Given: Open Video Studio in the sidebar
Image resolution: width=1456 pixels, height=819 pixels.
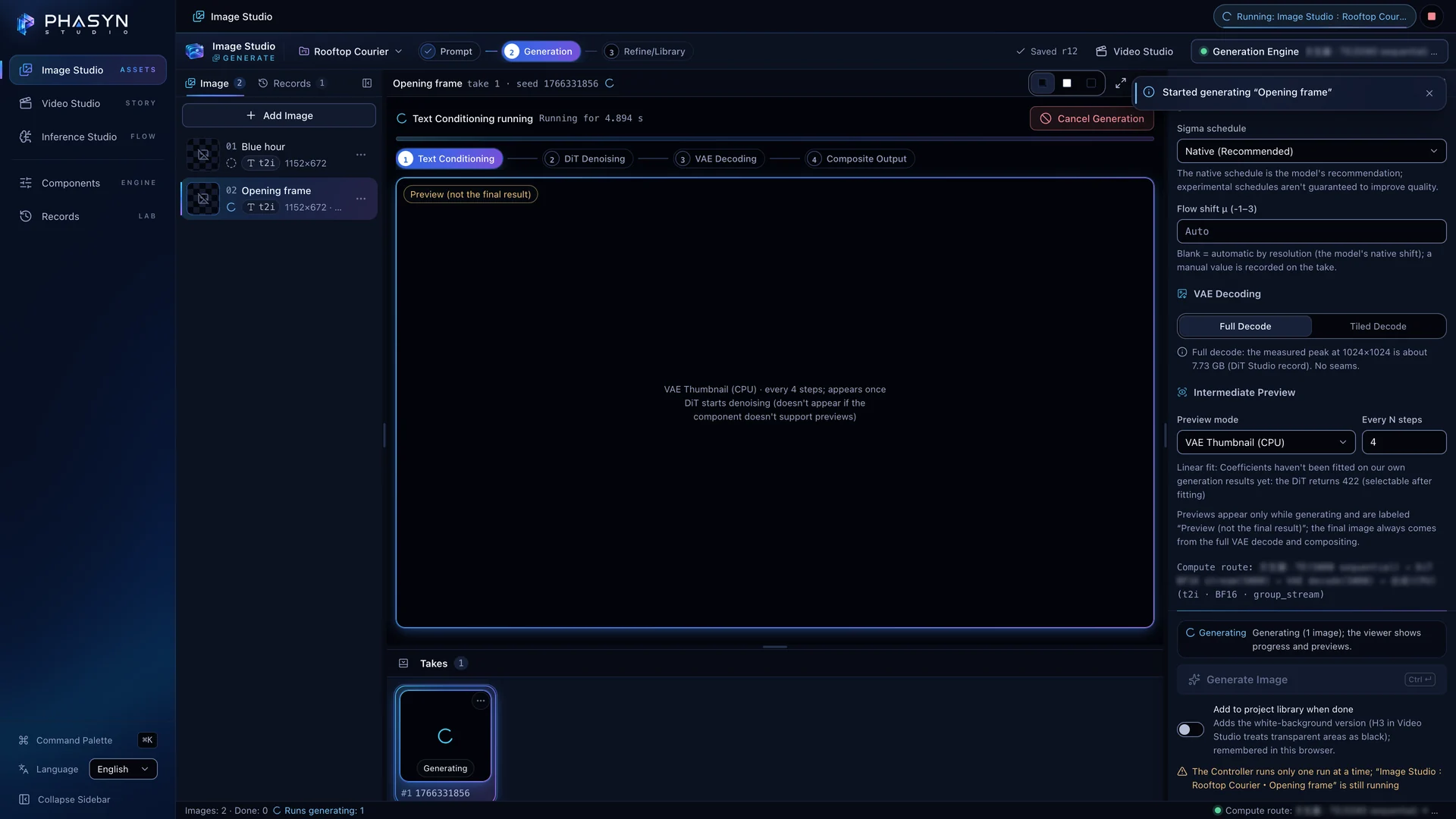Looking at the screenshot, I should (x=88, y=103).
